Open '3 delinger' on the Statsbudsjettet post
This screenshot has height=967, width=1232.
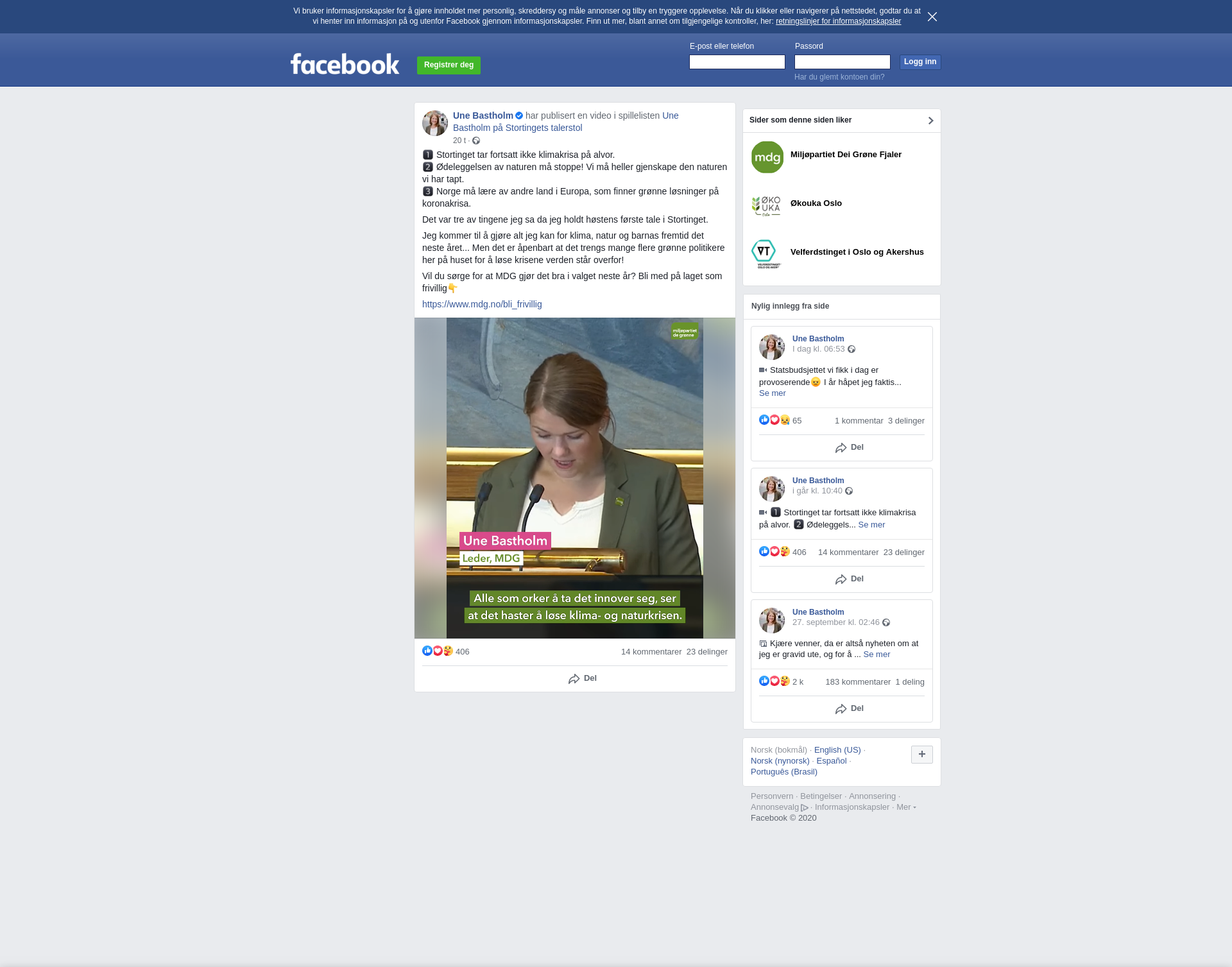(x=906, y=421)
